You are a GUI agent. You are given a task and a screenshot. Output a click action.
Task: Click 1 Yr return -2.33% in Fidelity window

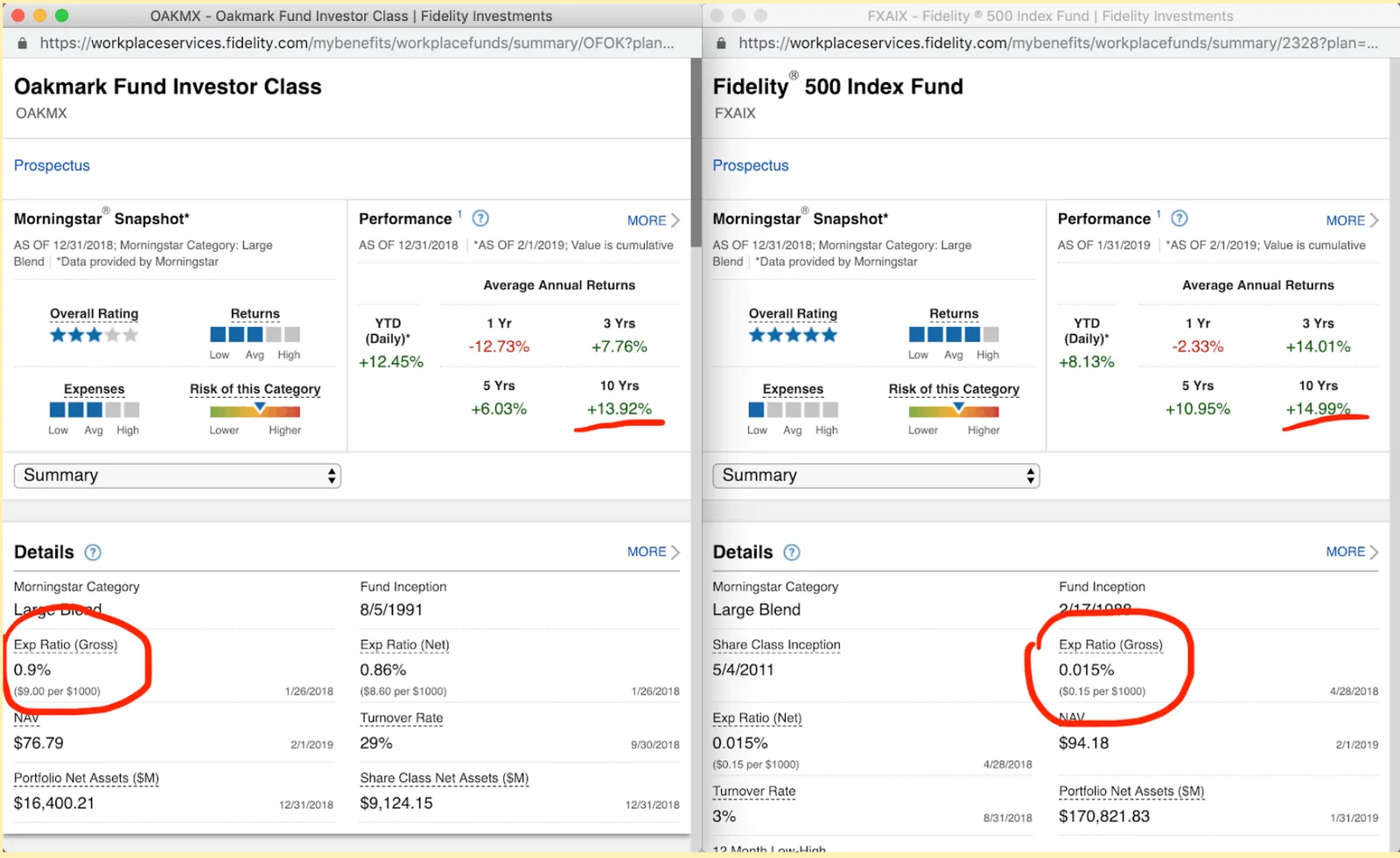coord(1198,346)
